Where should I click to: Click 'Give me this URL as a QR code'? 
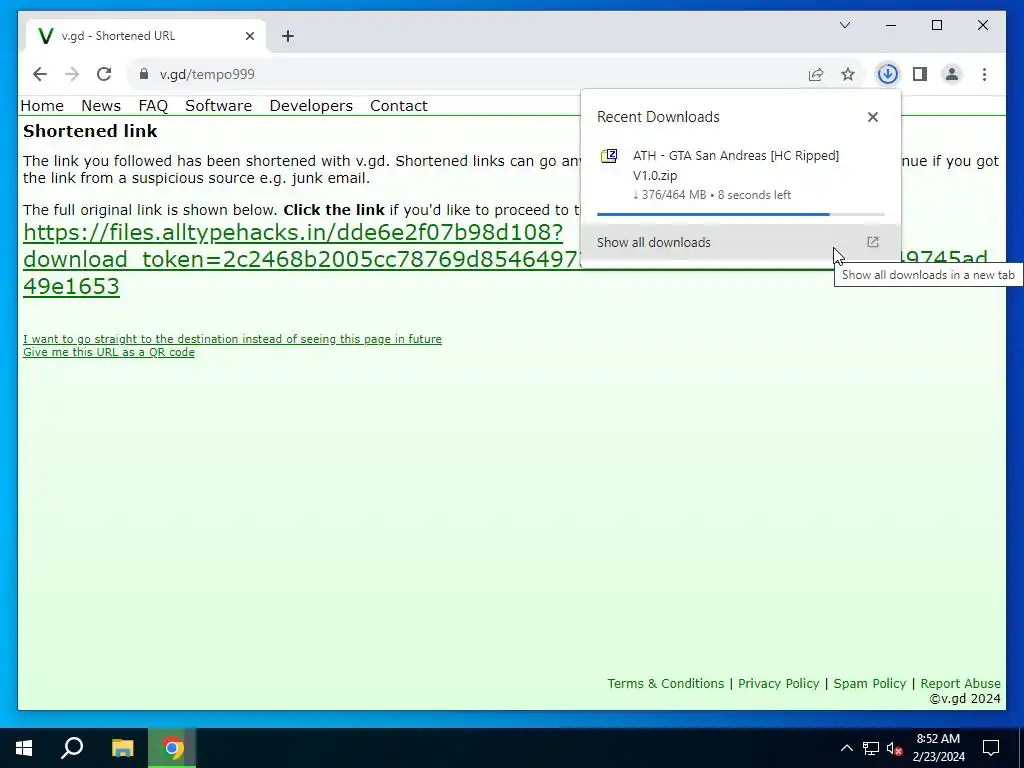(x=108, y=352)
